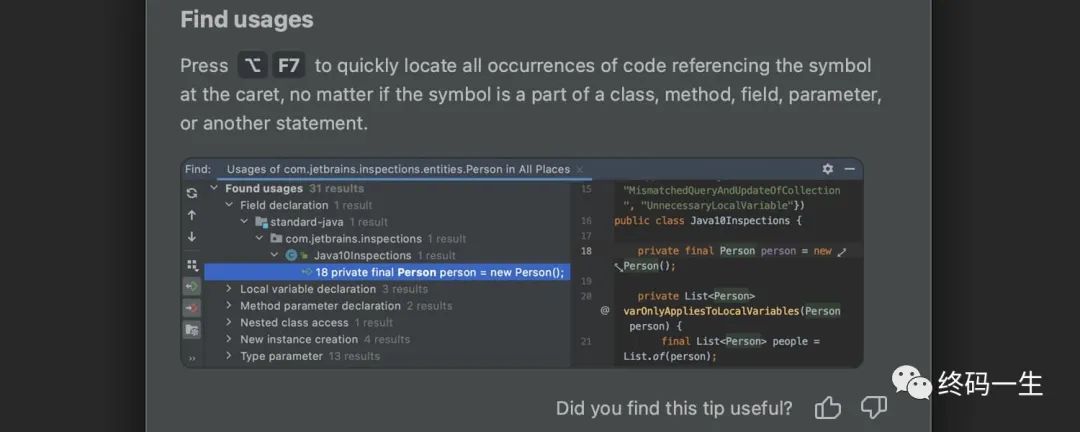Click the folder icon at sidebar bottom
This screenshot has width=1080, height=432.
[x=192, y=329]
